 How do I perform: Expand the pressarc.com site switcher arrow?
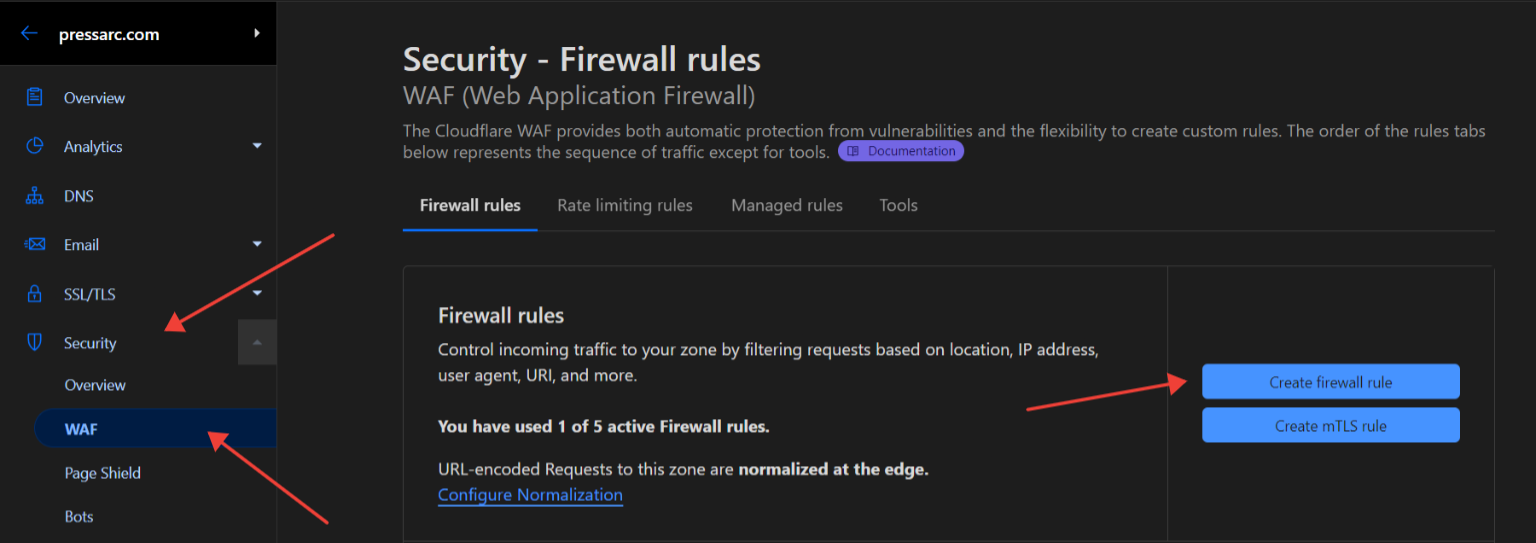click(257, 33)
